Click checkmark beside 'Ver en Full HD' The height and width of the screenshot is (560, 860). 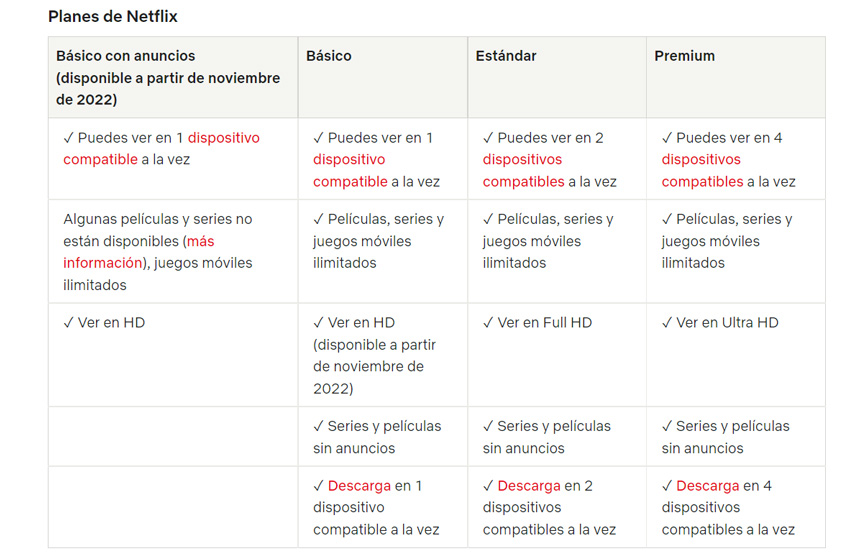click(x=488, y=323)
